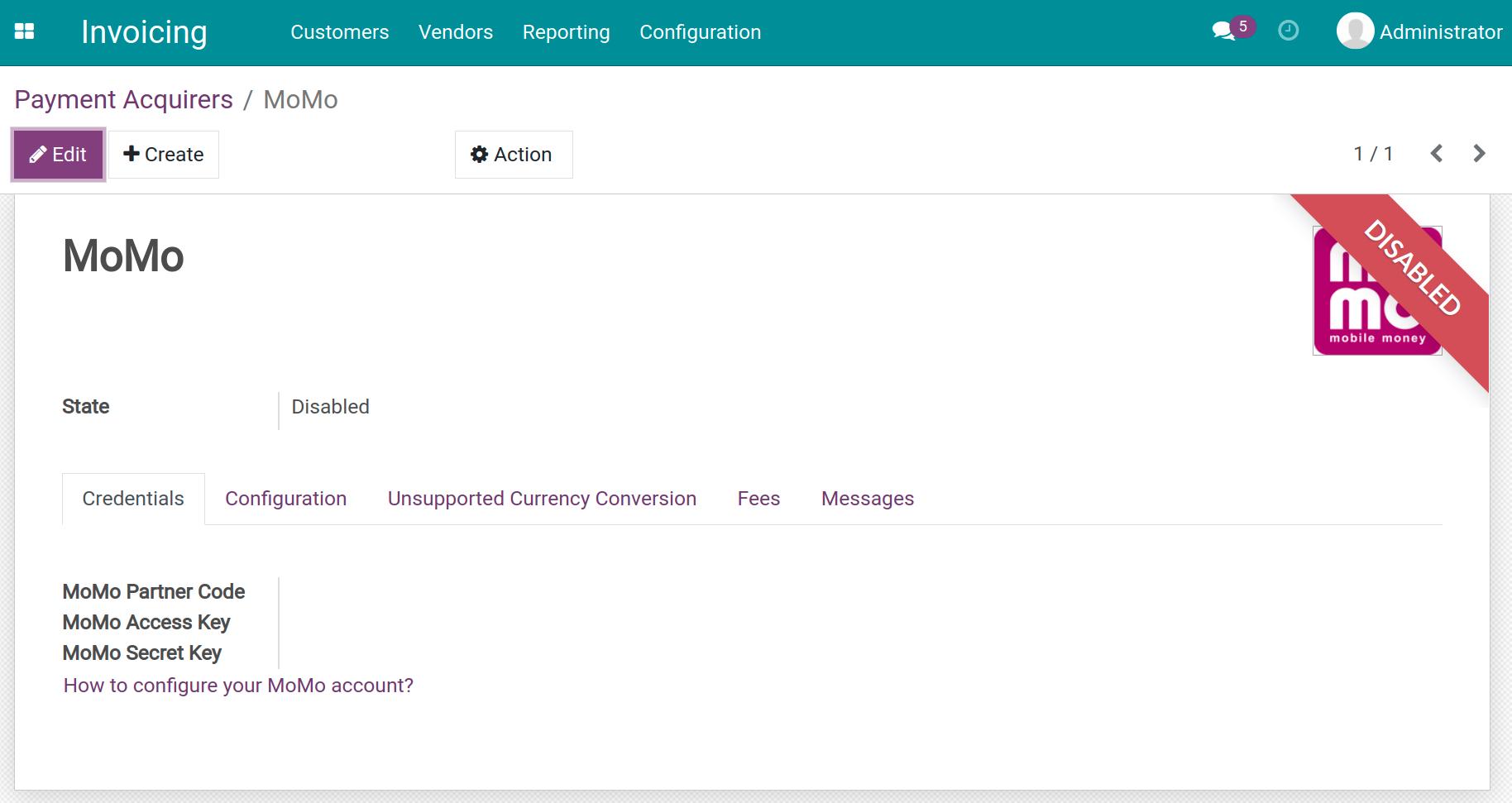
Task: Open the Messages tab
Action: coord(867,498)
